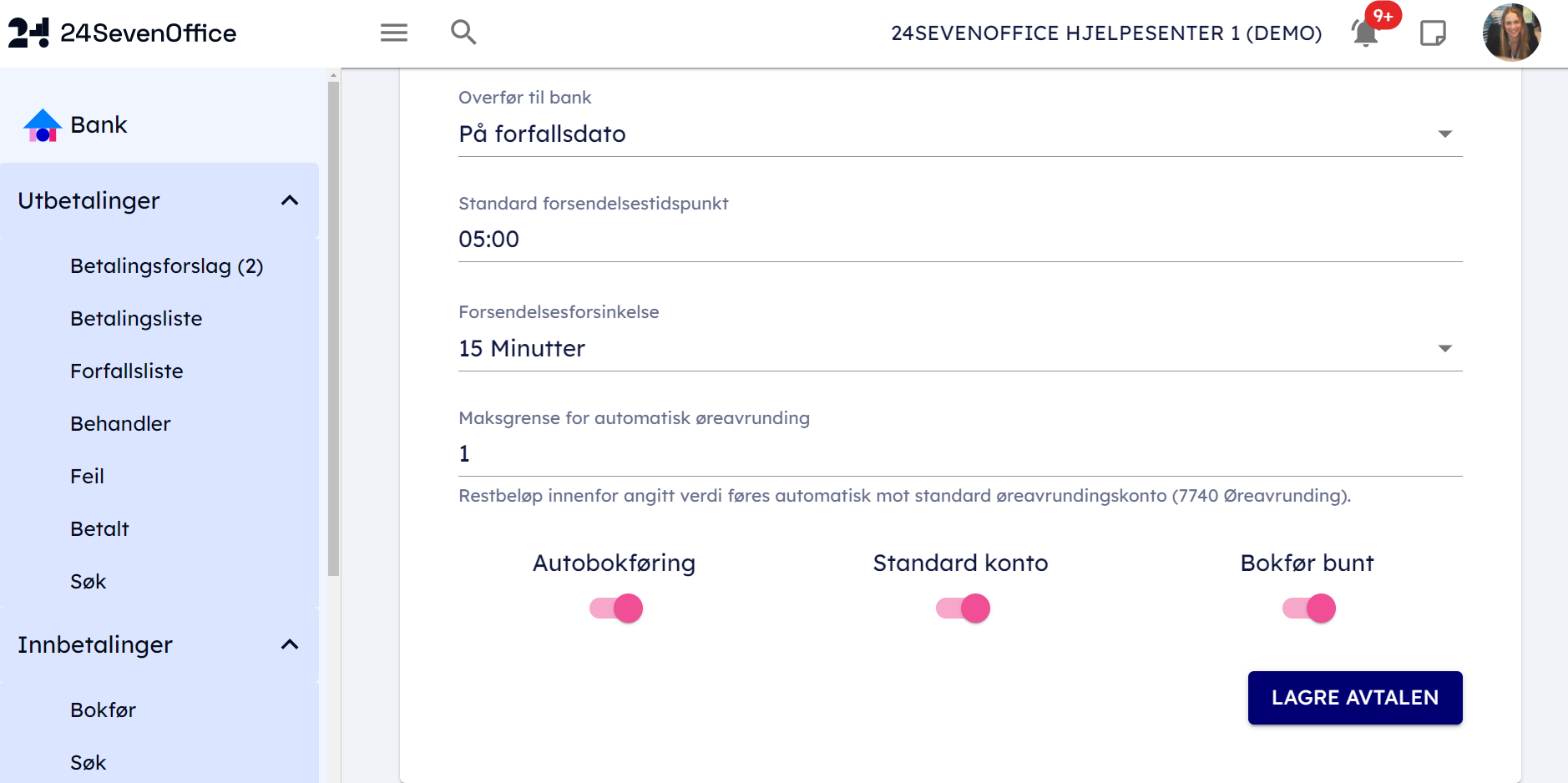This screenshot has width=1568, height=783.
Task: Open the Overfør til bank dropdown
Action: tap(960, 134)
